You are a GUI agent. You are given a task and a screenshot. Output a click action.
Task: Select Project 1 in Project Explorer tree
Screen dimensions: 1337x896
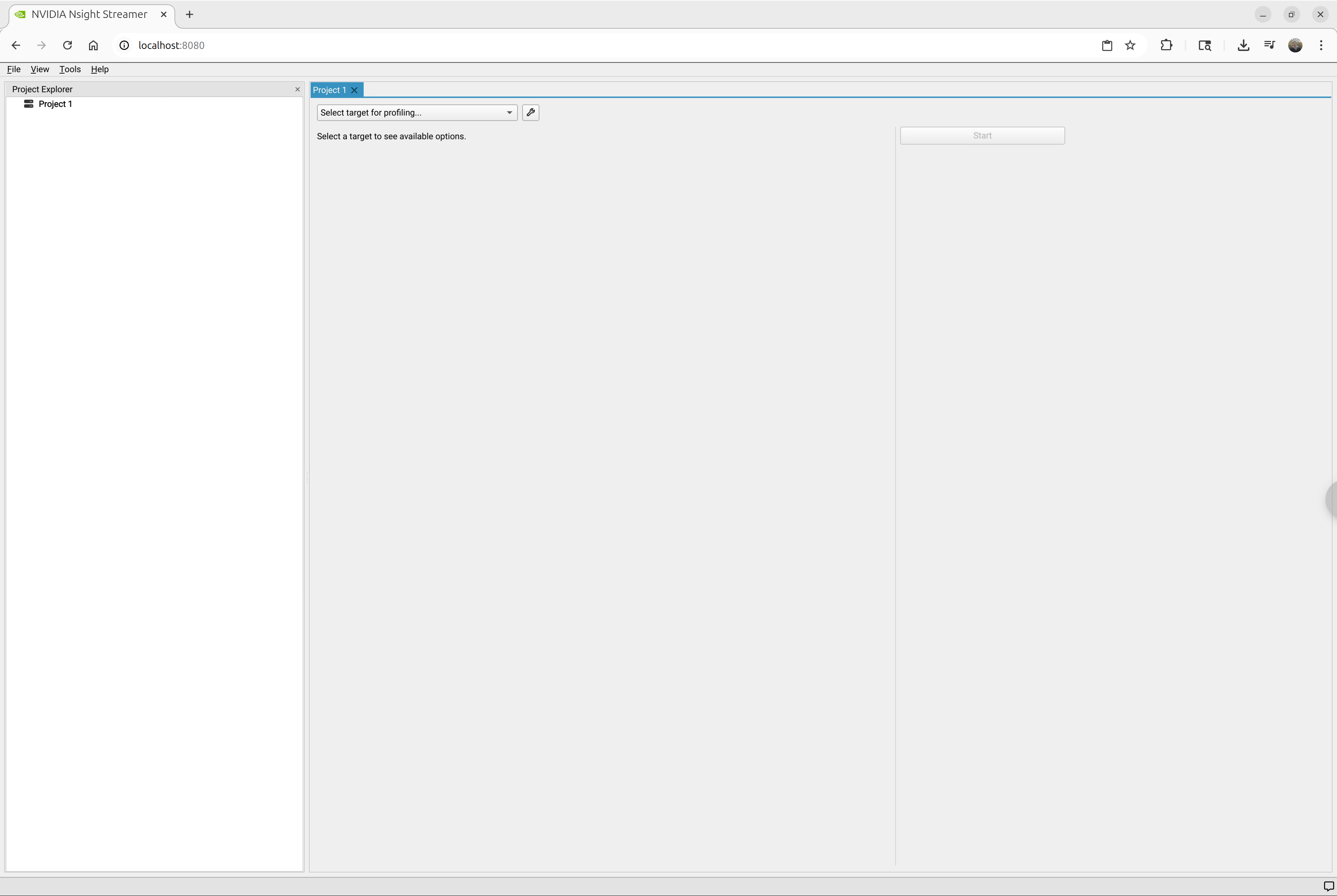point(55,104)
